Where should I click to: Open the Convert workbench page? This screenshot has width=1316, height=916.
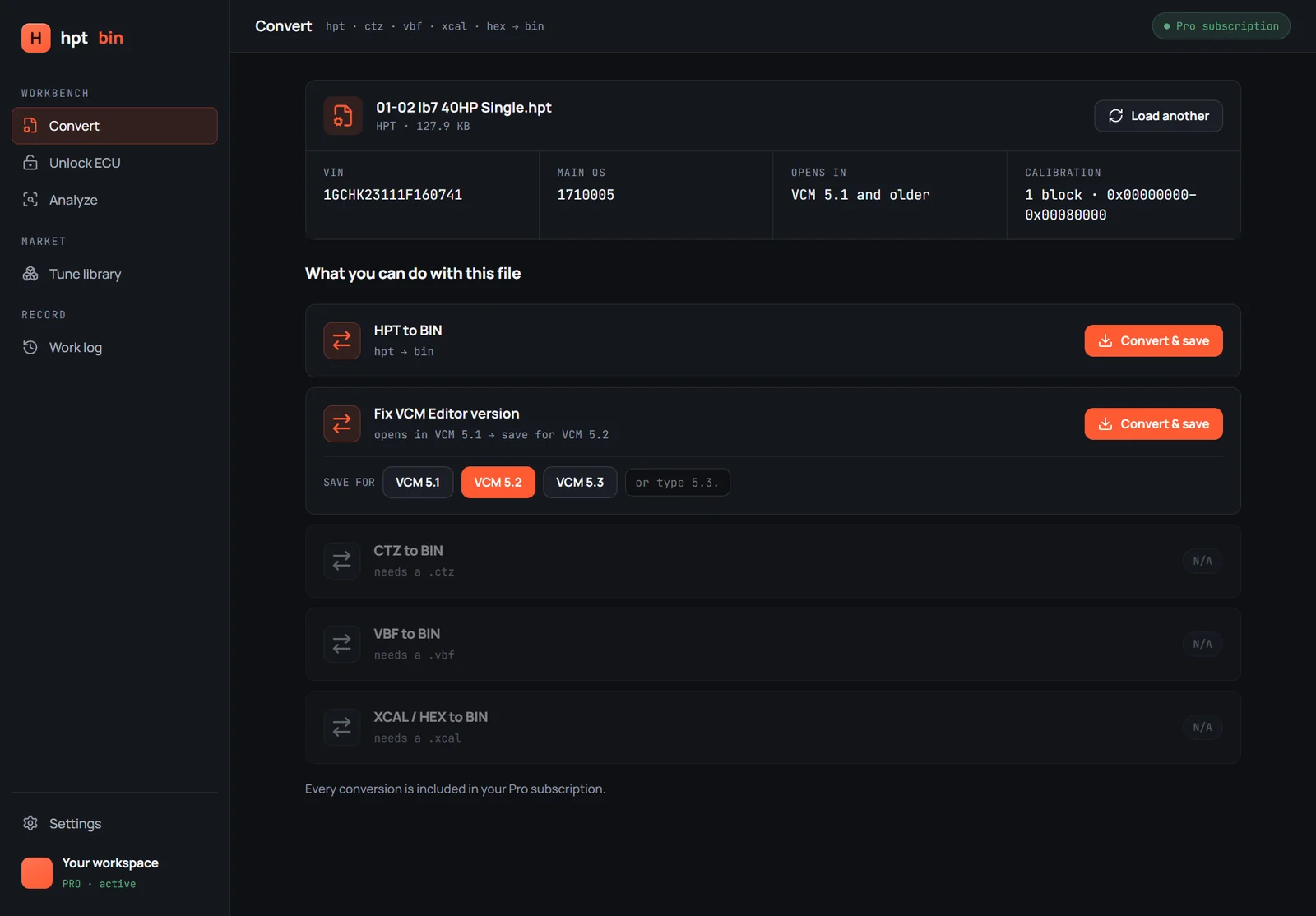tap(114, 126)
